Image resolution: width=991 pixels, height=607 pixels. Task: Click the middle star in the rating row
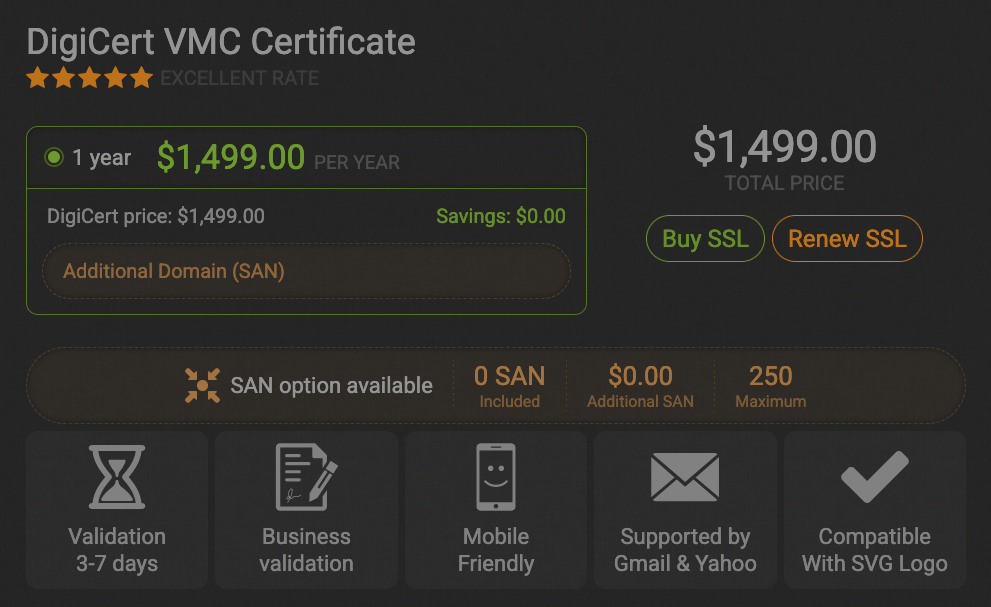coord(89,76)
